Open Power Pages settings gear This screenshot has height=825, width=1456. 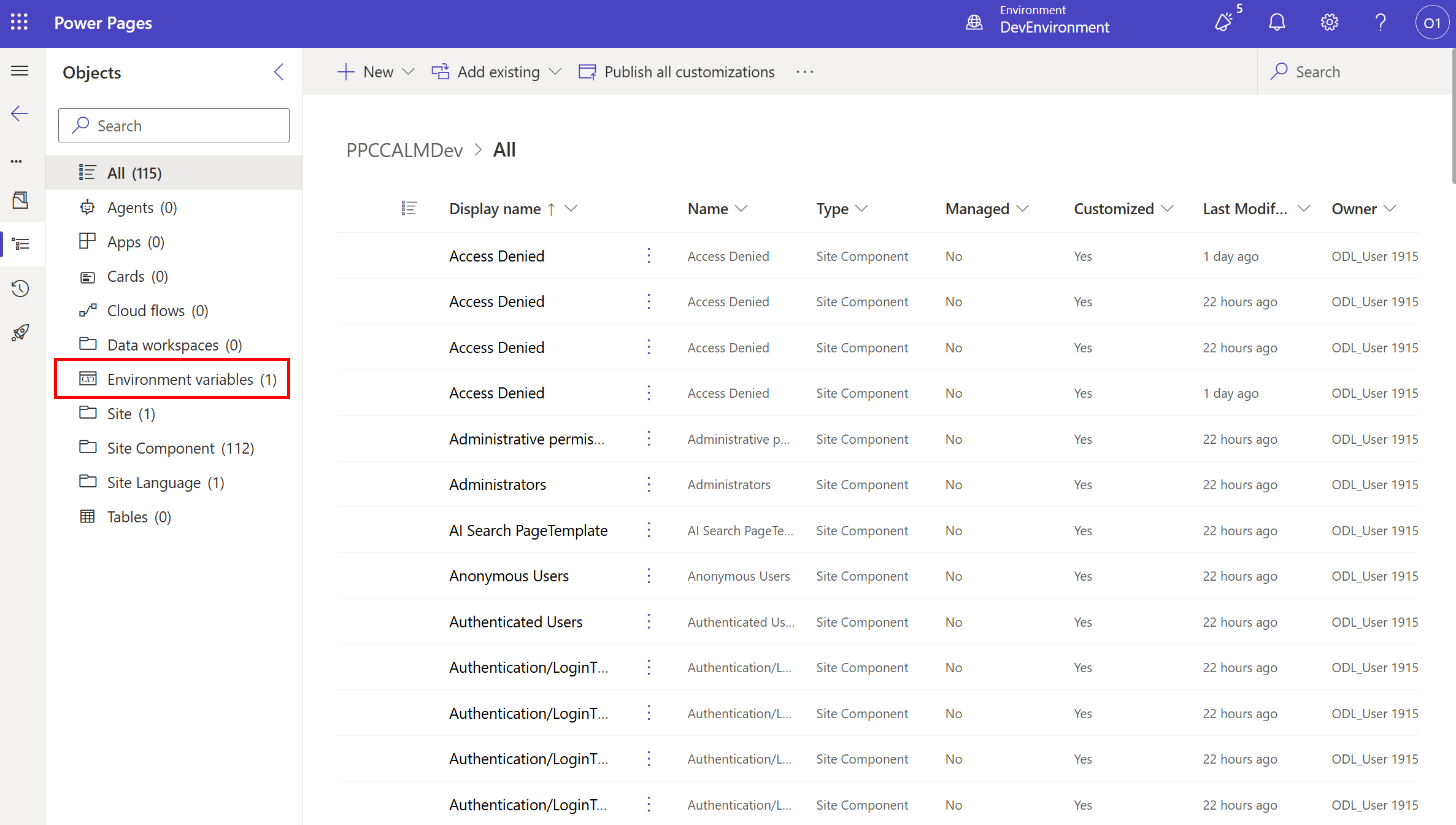pyautogui.click(x=1329, y=22)
